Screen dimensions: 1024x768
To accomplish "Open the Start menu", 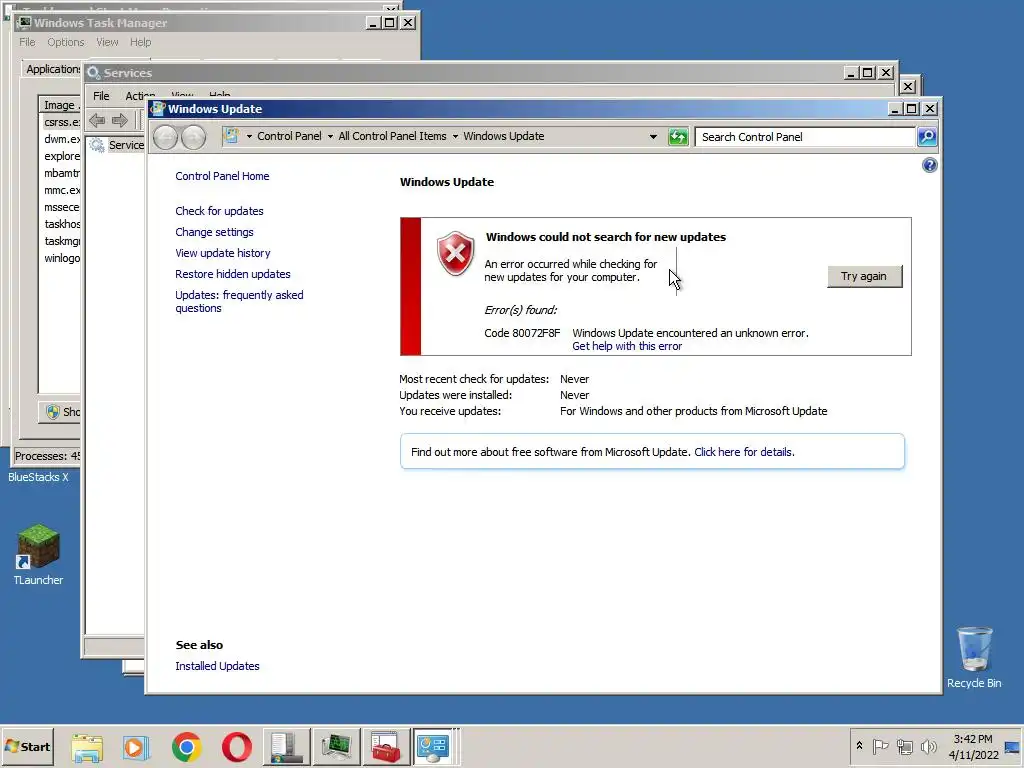I will pyautogui.click(x=28, y=746).
